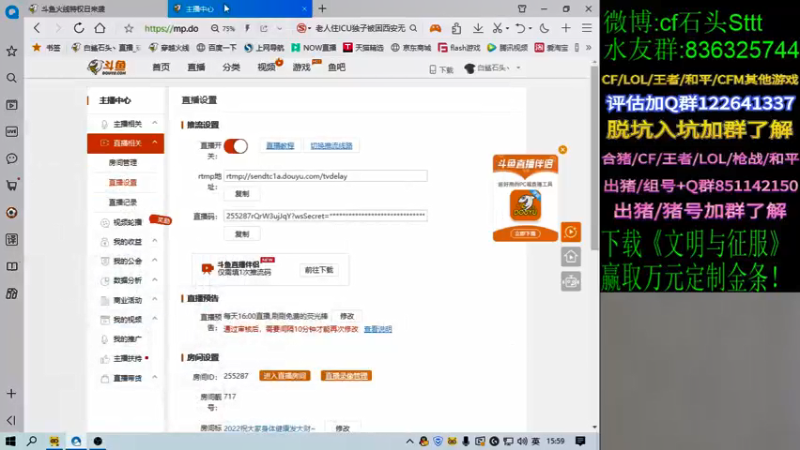Show hidden system tray icons chevron
Viewport: 800px width, 450px height.
409,441
